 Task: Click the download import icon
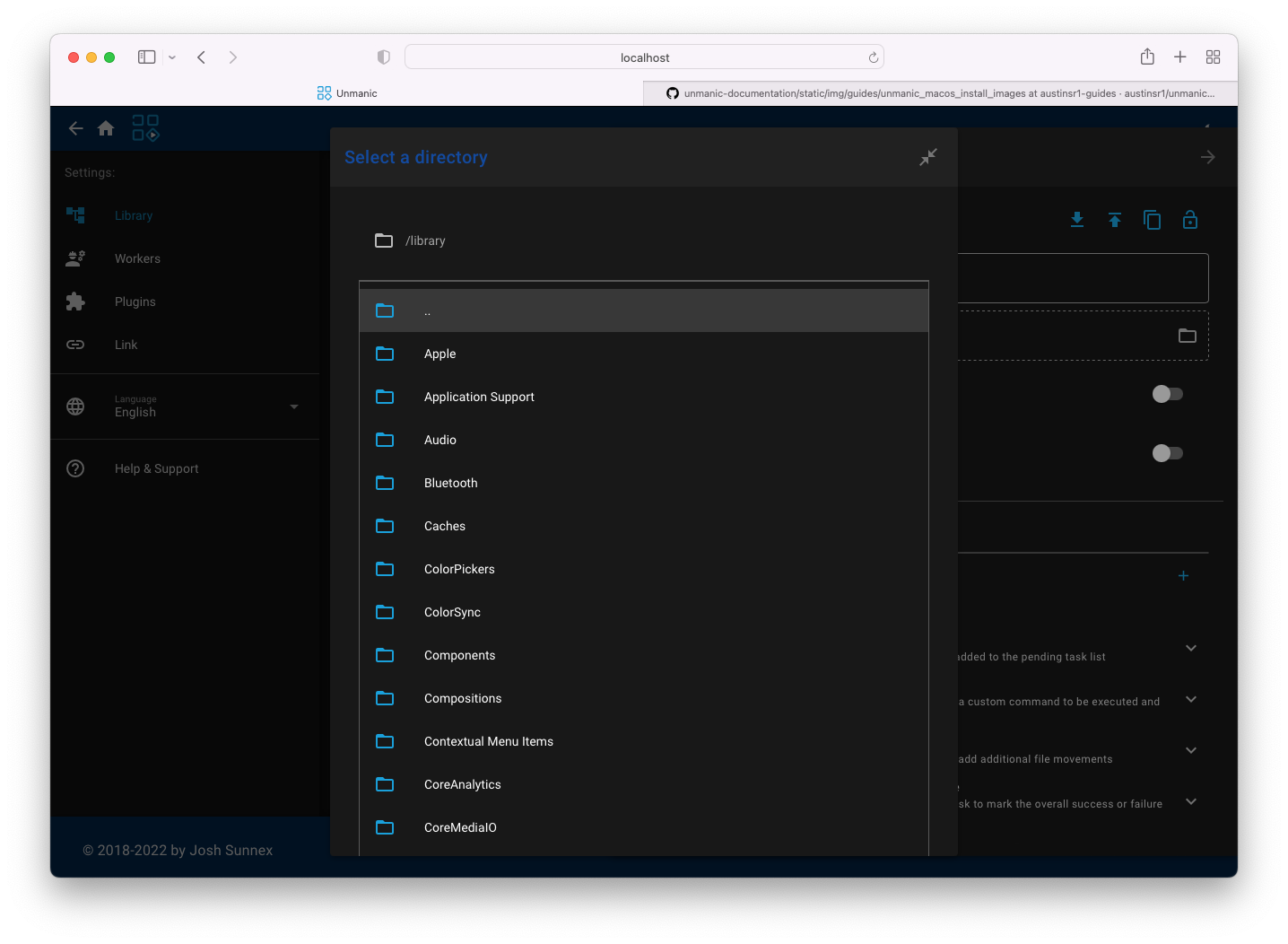(x=1077, y=220)
